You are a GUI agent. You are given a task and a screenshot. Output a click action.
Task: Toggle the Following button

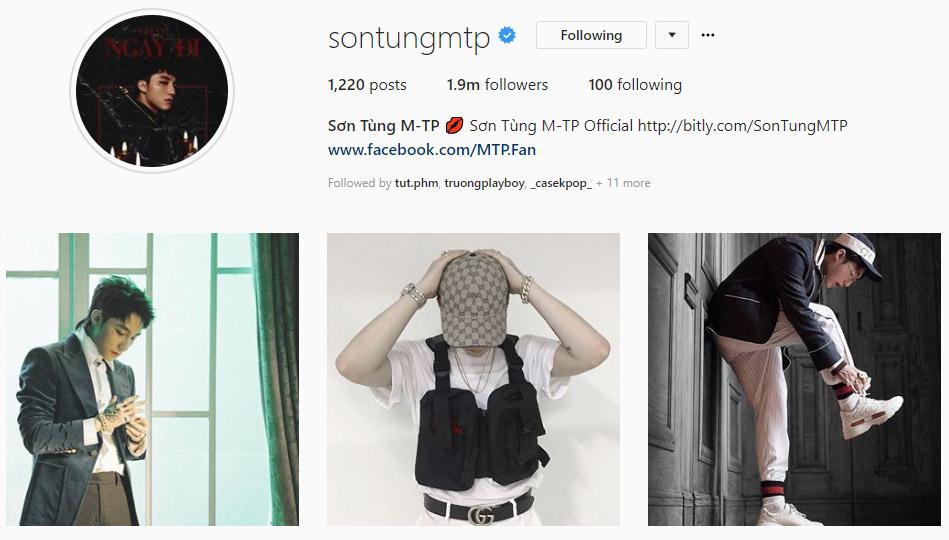591,35
